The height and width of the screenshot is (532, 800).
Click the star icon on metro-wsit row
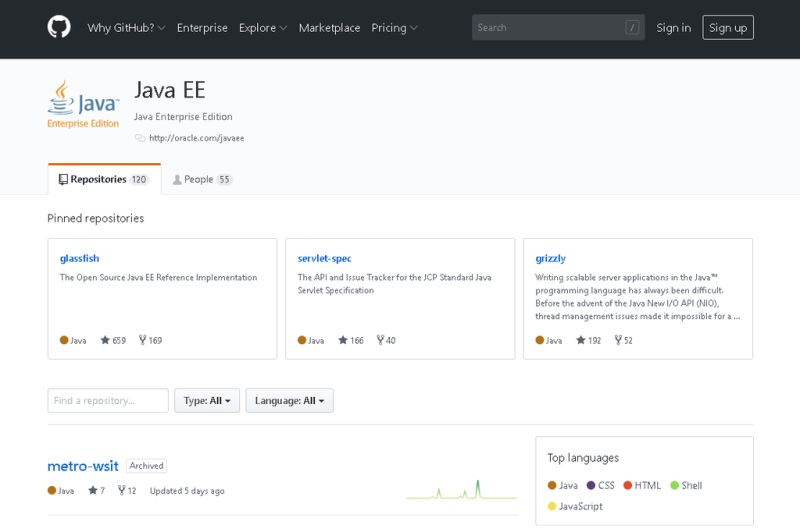click(93, 490)
